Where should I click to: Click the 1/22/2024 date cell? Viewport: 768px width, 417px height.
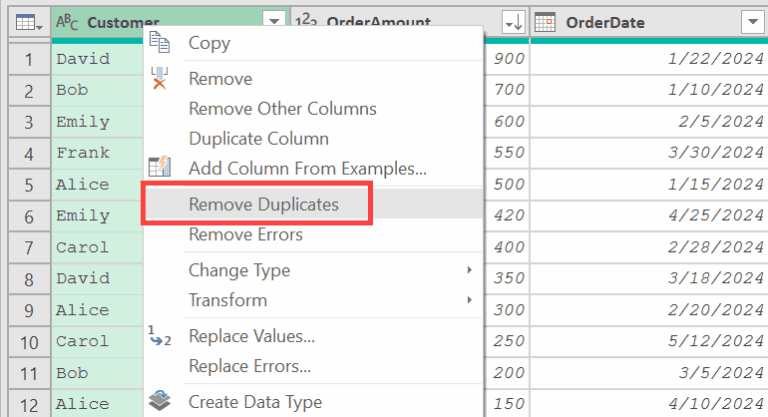(x=649, y=59)
